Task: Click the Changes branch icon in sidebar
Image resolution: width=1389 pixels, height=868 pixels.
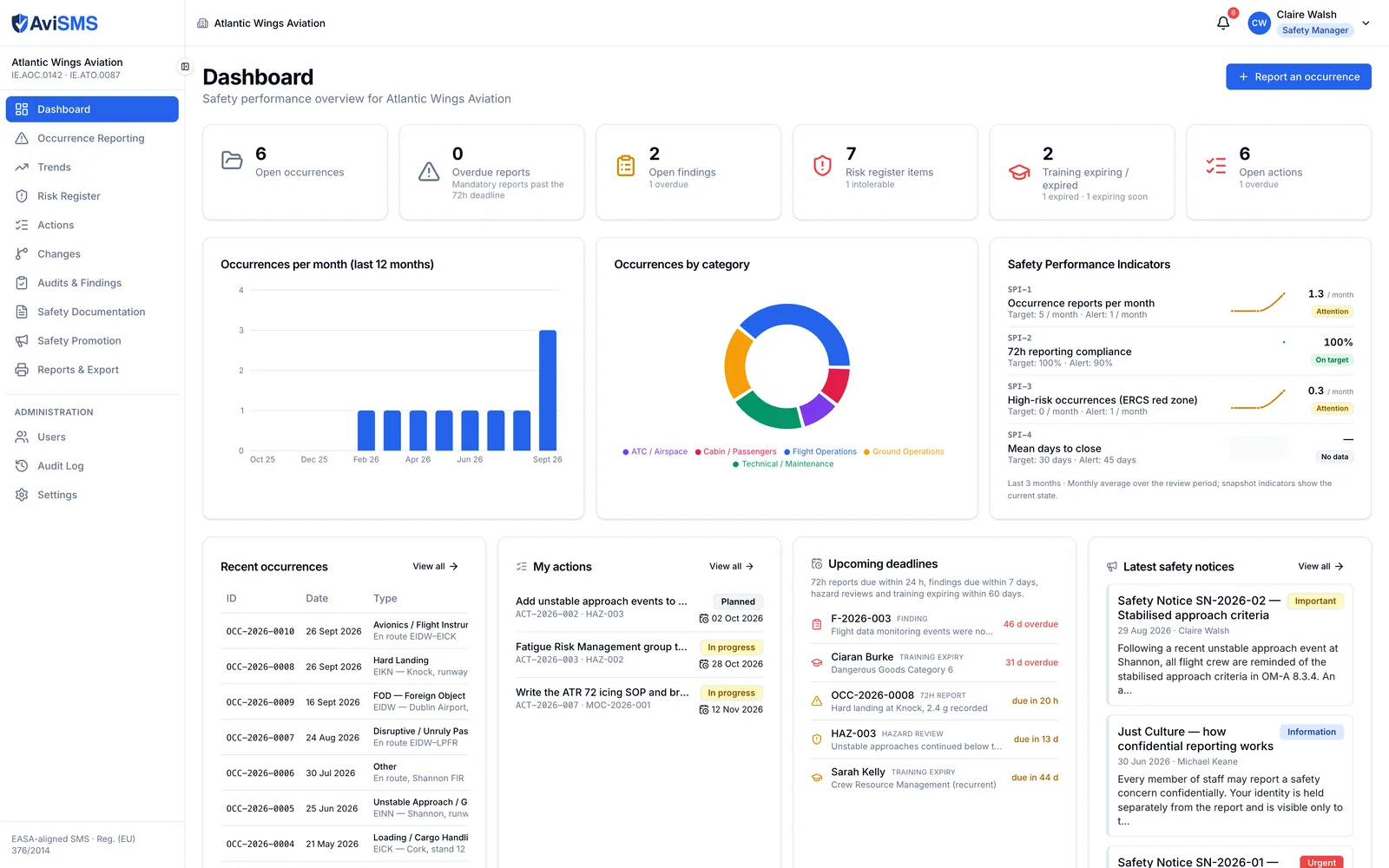Action: coord(22,254)
